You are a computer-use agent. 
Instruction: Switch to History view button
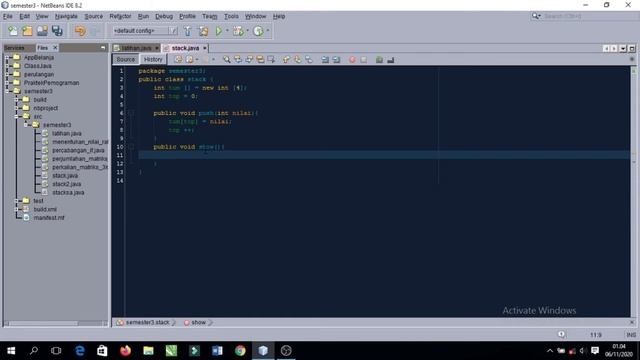click(153, 60)
